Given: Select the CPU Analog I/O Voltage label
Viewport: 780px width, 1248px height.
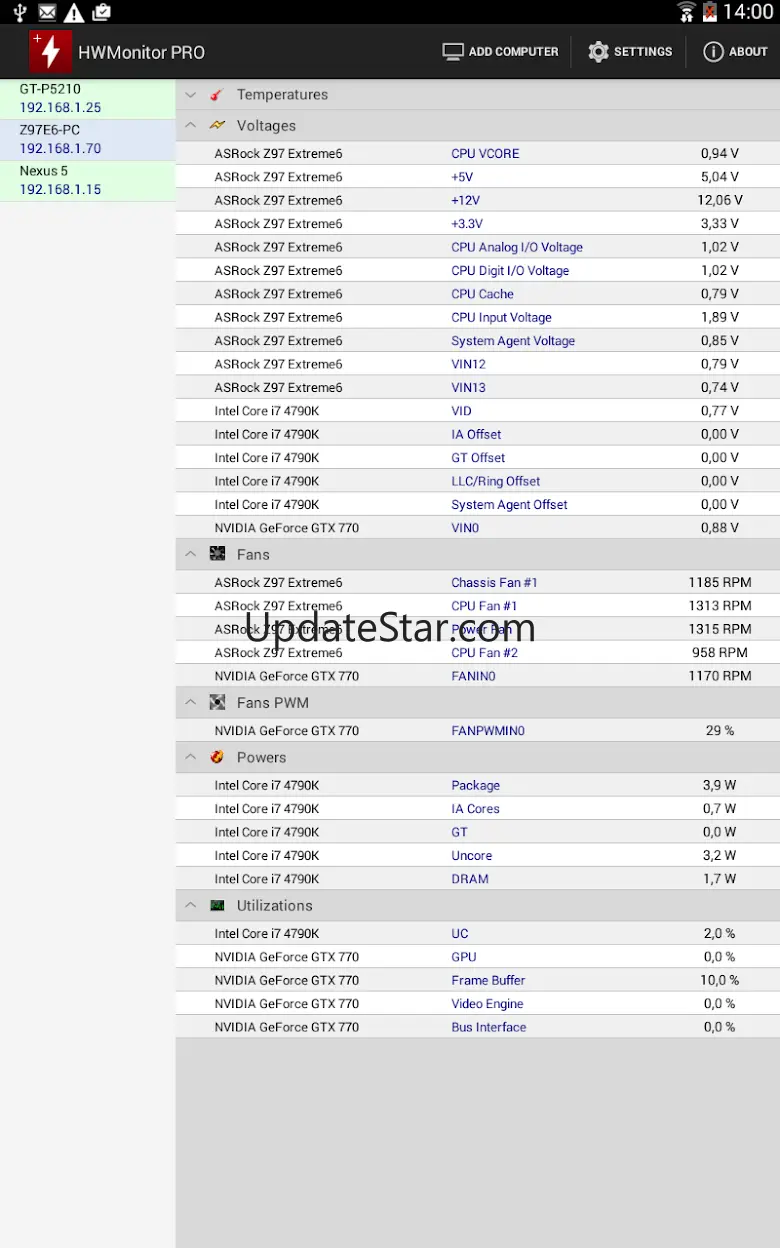Looking at the screenshot, I should [x=517, y=247].
